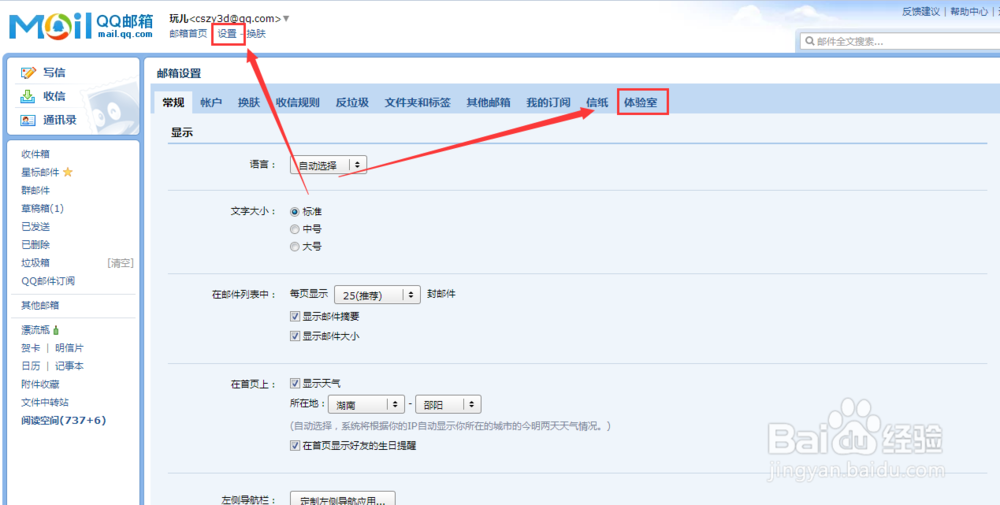This screenshot has height=505, width=1000.
Task: Open 附件收藏 in sidebar
Action: [x=40, y=384]
